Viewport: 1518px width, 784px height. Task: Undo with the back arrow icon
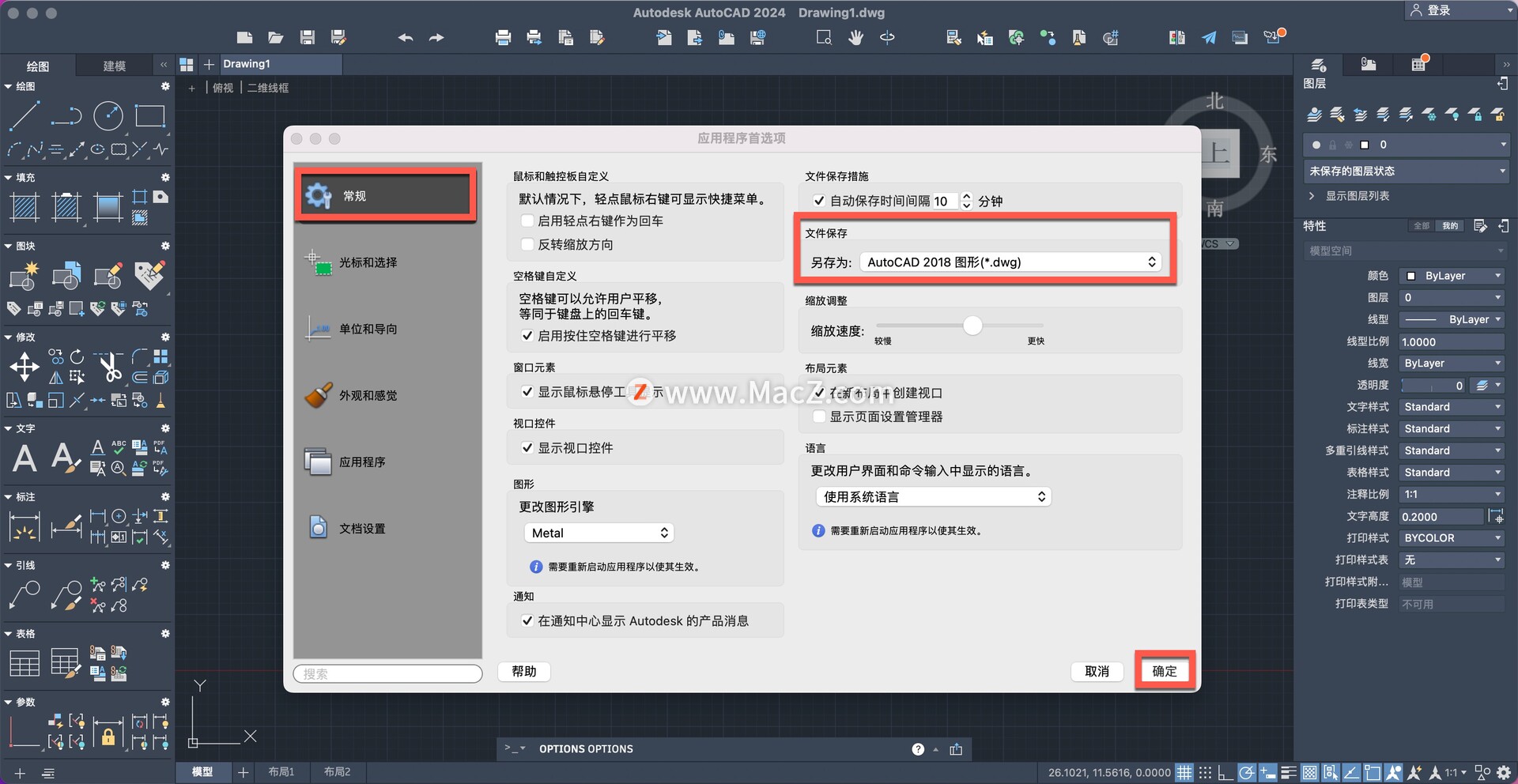(406, 37)
